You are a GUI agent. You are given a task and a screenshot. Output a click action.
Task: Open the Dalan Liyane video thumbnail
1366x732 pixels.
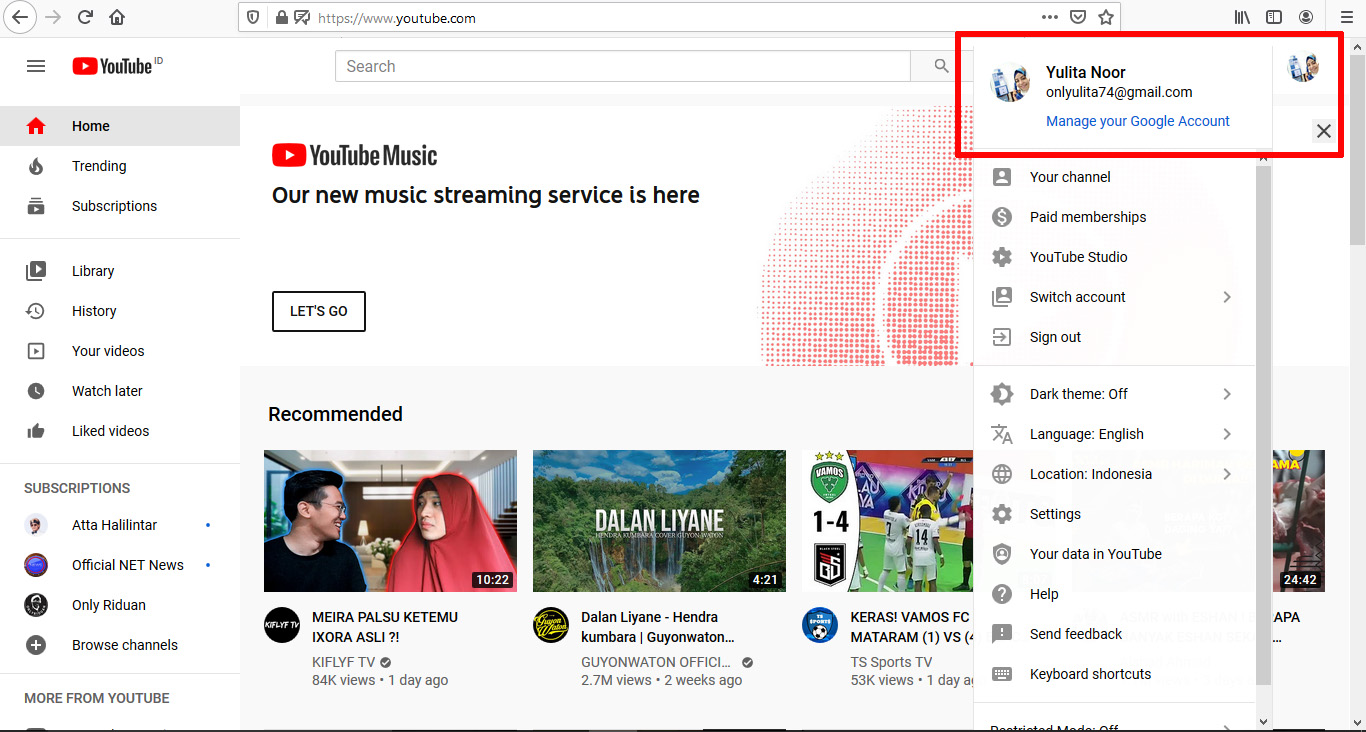coord(658,520)
